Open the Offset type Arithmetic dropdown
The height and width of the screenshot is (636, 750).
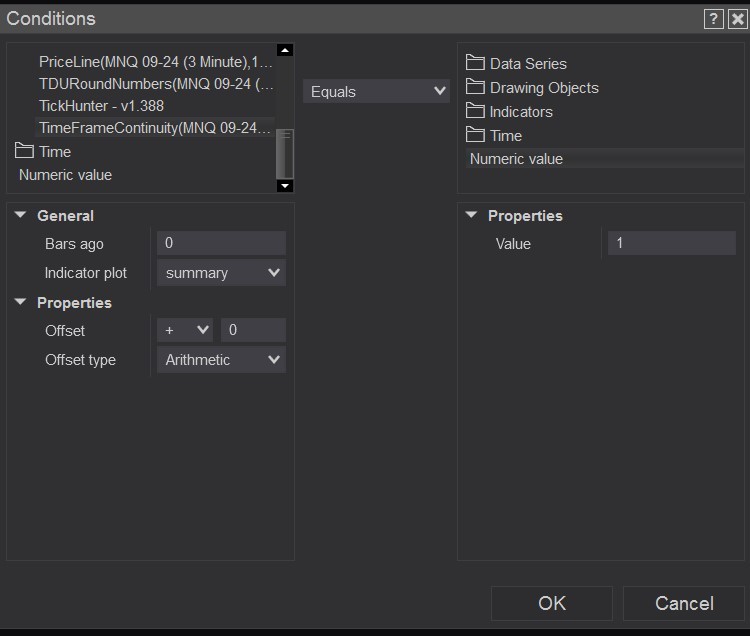click(x=221, y=360)
